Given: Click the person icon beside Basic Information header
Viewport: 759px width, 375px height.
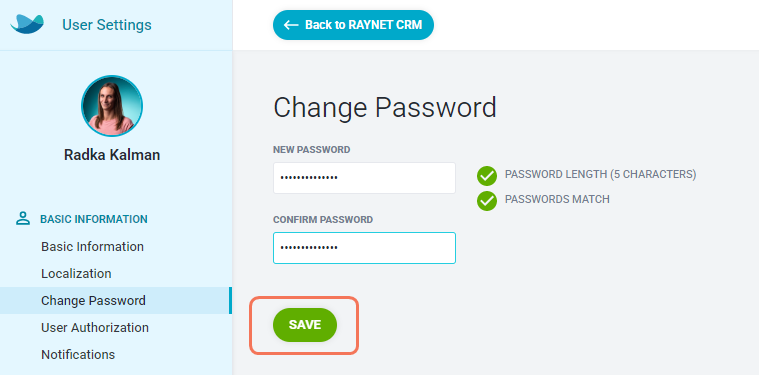Looking at the screenshot, I should tap(23, 219).
